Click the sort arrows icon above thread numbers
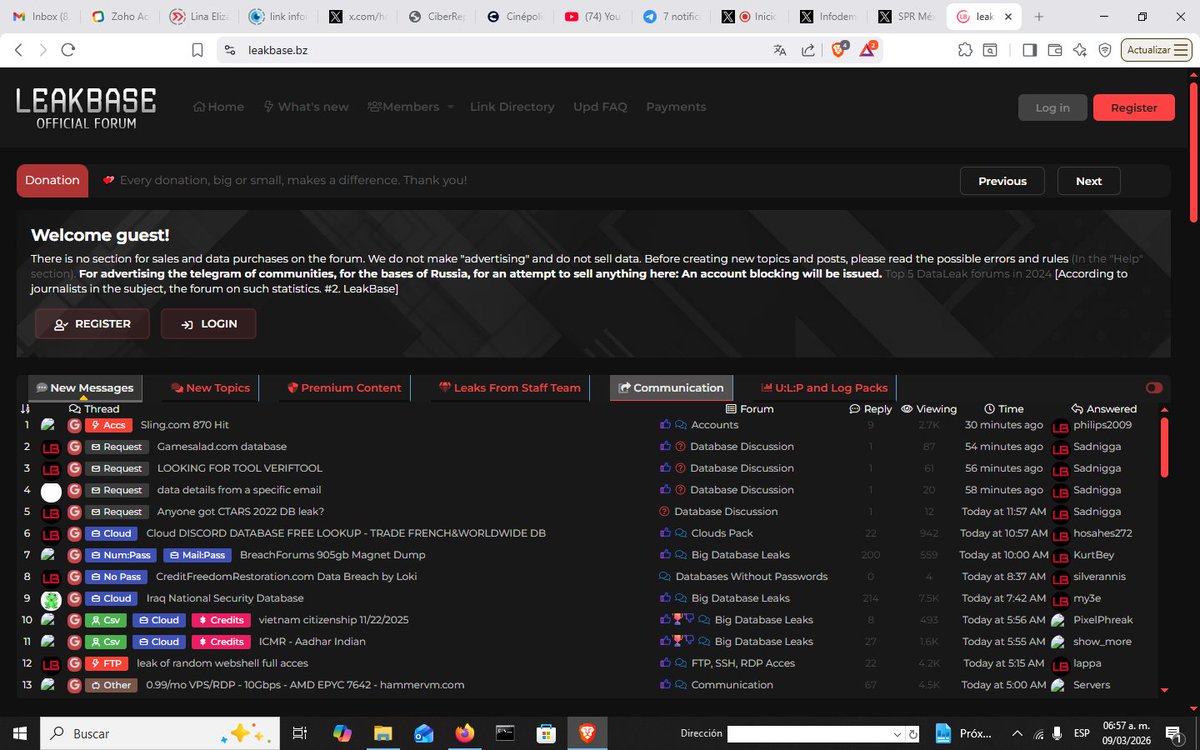The width and height of the screenshot is (1200, 750). [x=25, y=409]
